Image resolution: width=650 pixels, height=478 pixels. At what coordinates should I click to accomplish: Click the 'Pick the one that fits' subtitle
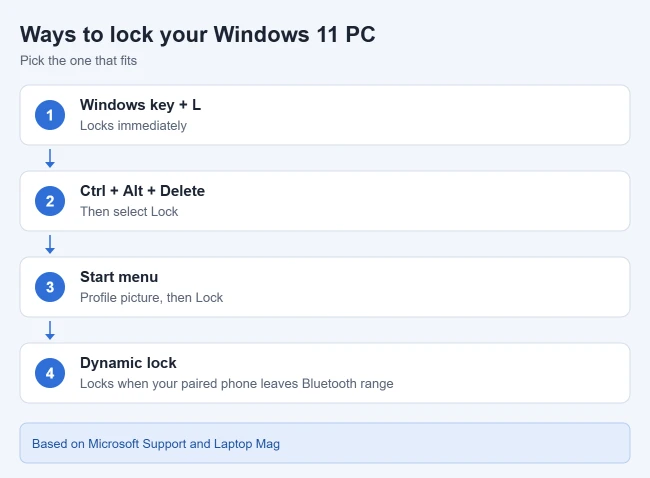pos(78,61)
